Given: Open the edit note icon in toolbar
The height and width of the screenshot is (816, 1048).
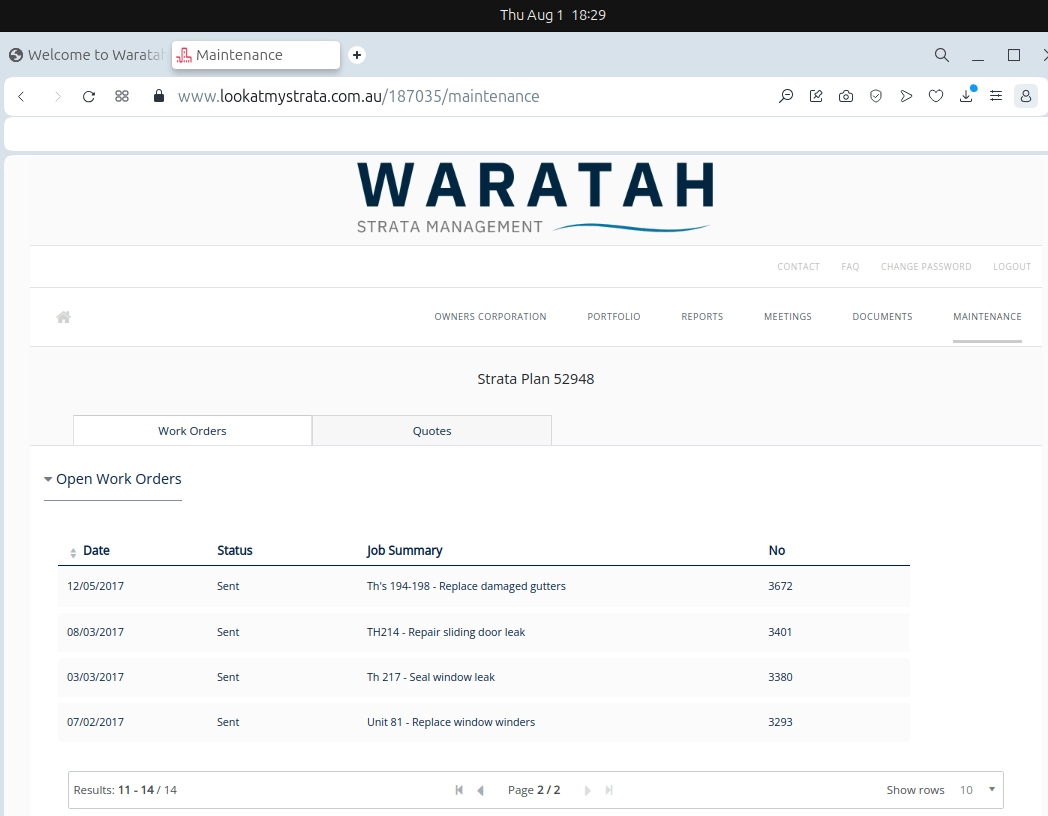Looking at the screenshot, I should point(816,96).
